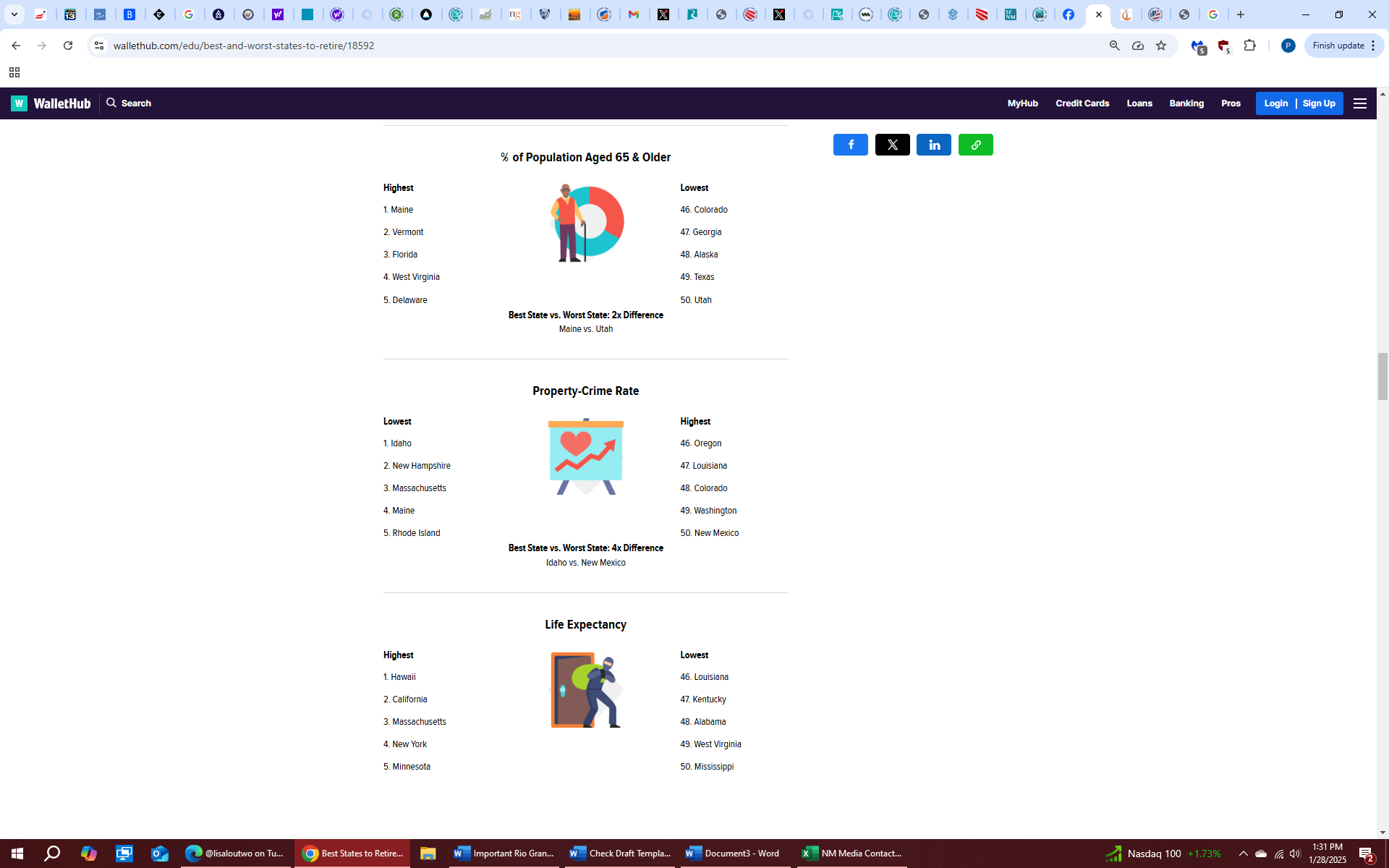Click the page vertical scrollbar thumb

(1382, 376)
